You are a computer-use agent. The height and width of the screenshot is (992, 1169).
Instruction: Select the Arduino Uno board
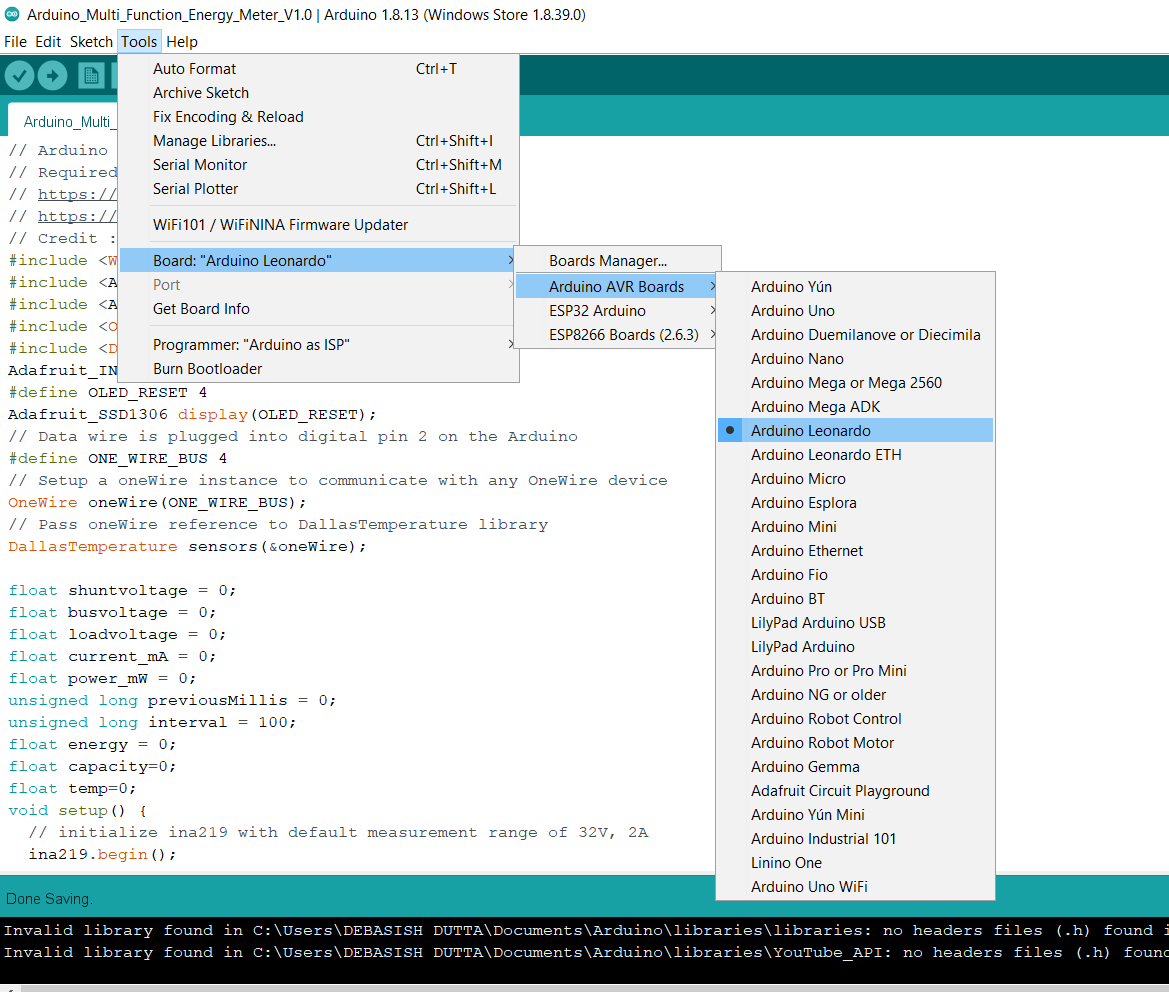point(792,311)
